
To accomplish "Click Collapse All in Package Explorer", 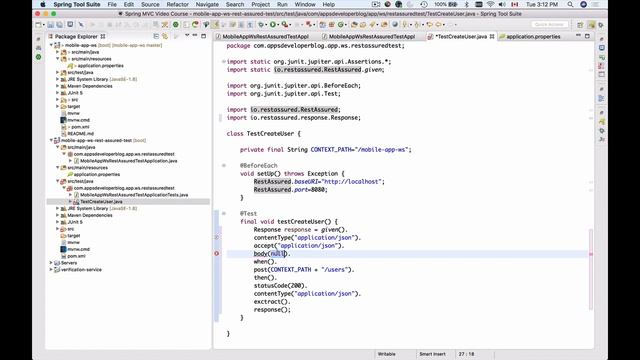I will 156,36.
